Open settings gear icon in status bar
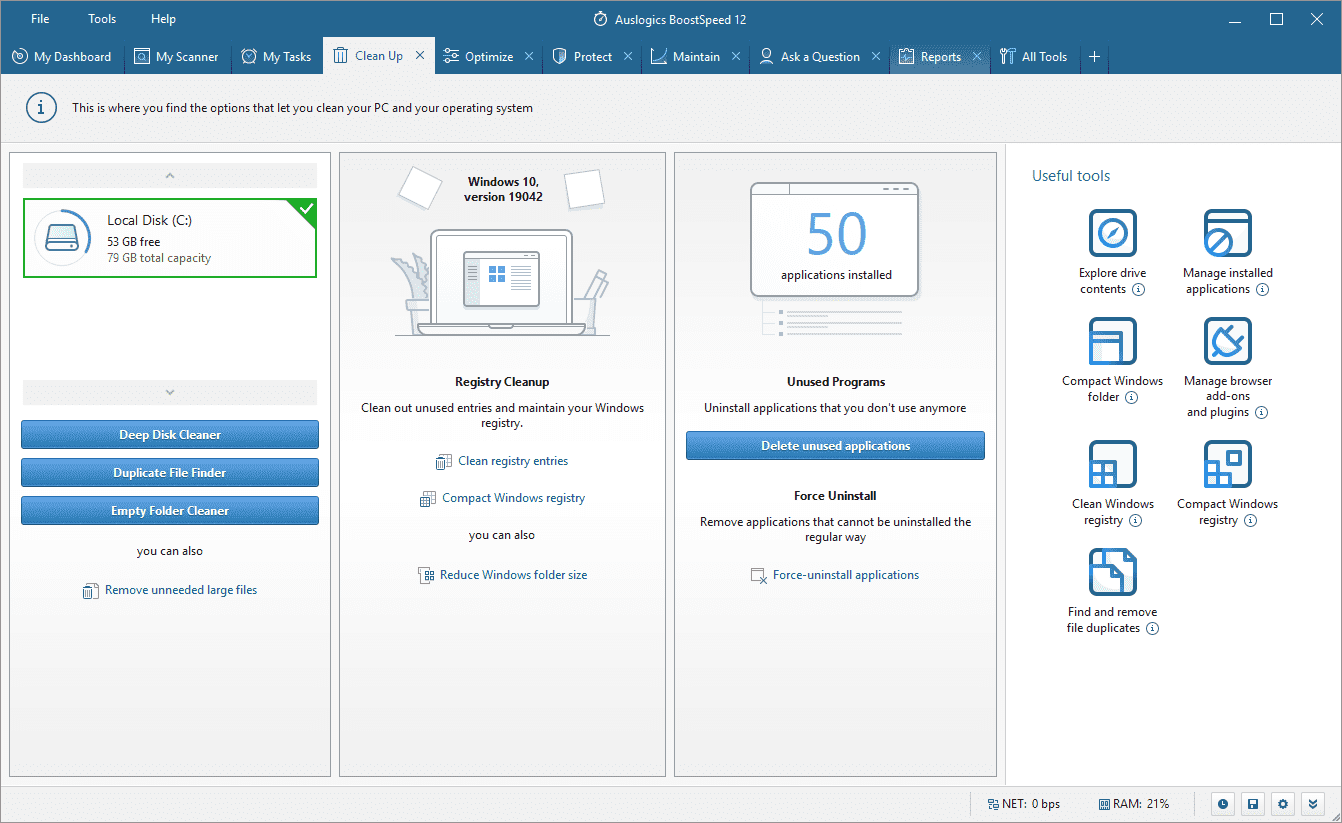This screenshot has height=823, width=1342. click(1283, 804)
